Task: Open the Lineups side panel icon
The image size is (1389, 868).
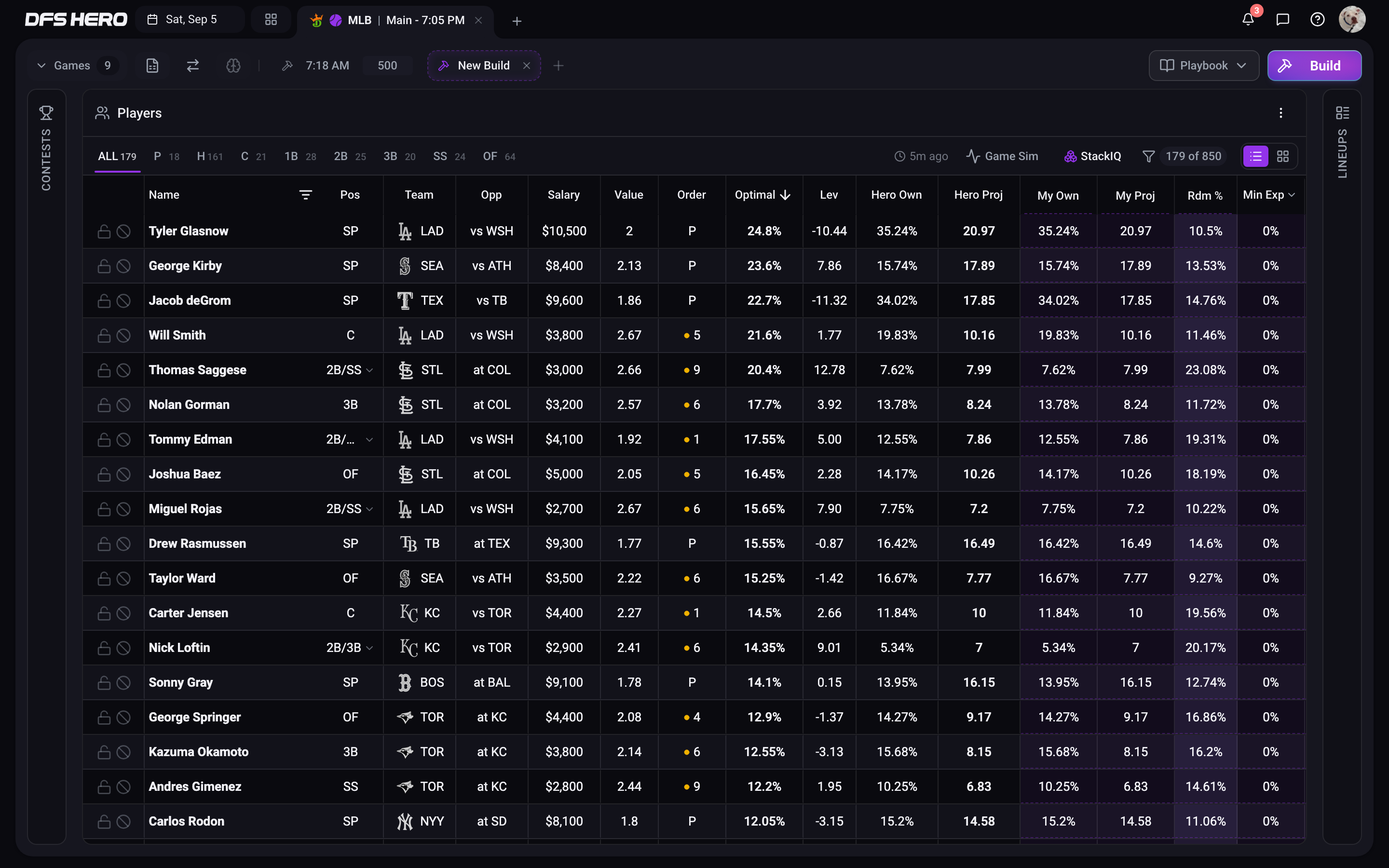Action: pyautogui.click(x=1343, y=113)
